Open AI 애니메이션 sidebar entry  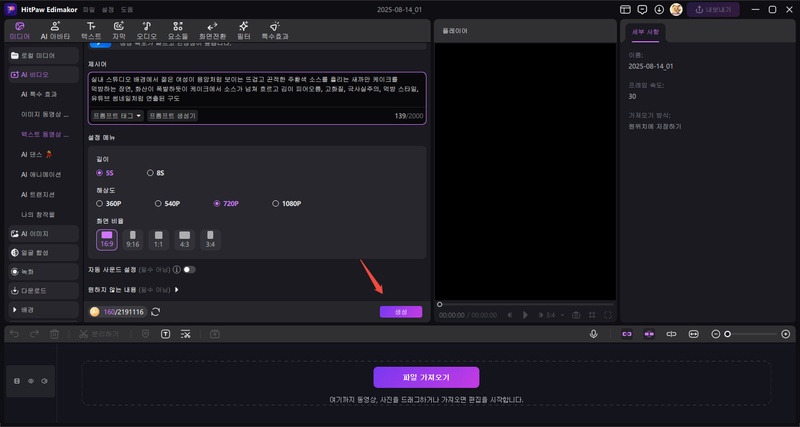pos(41,174)
